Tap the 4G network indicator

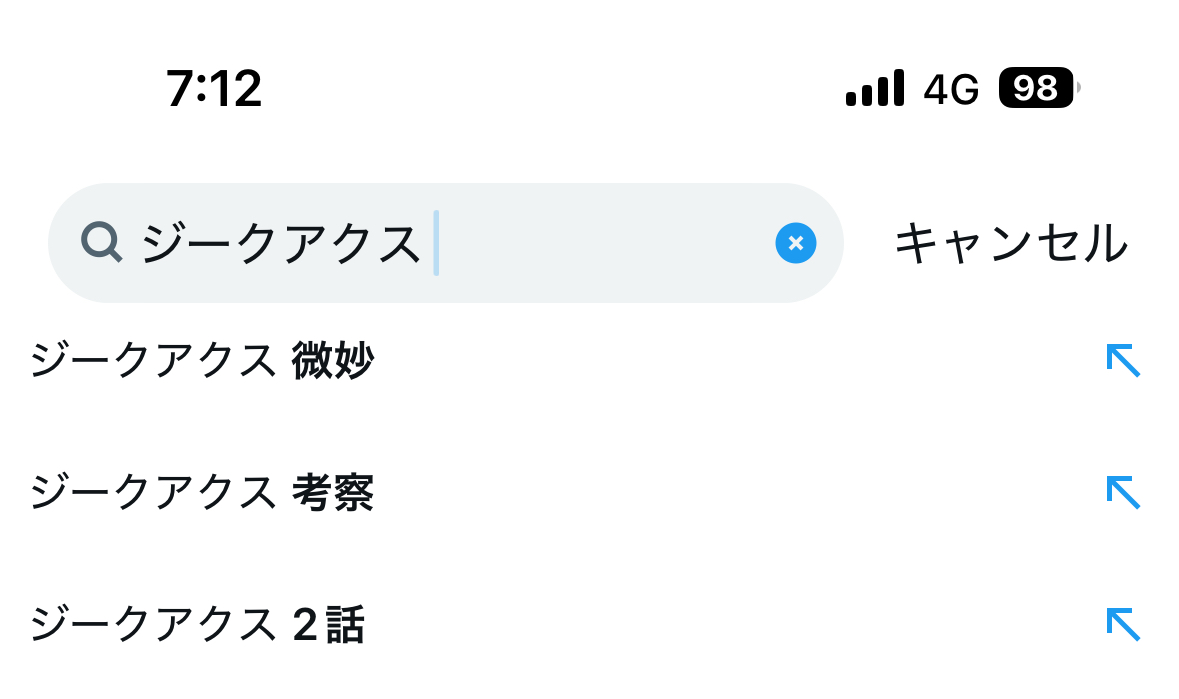951,89
